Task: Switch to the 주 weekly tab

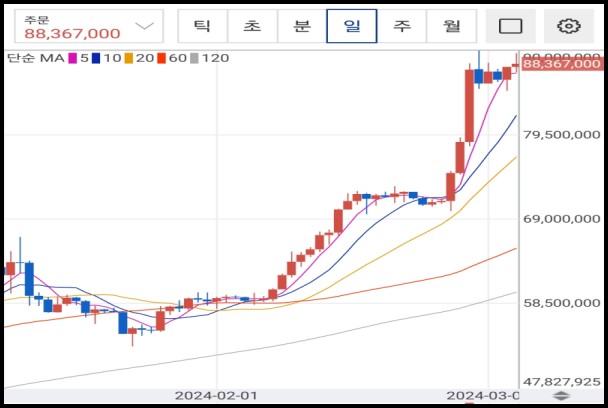Action: tap(402, 26)
